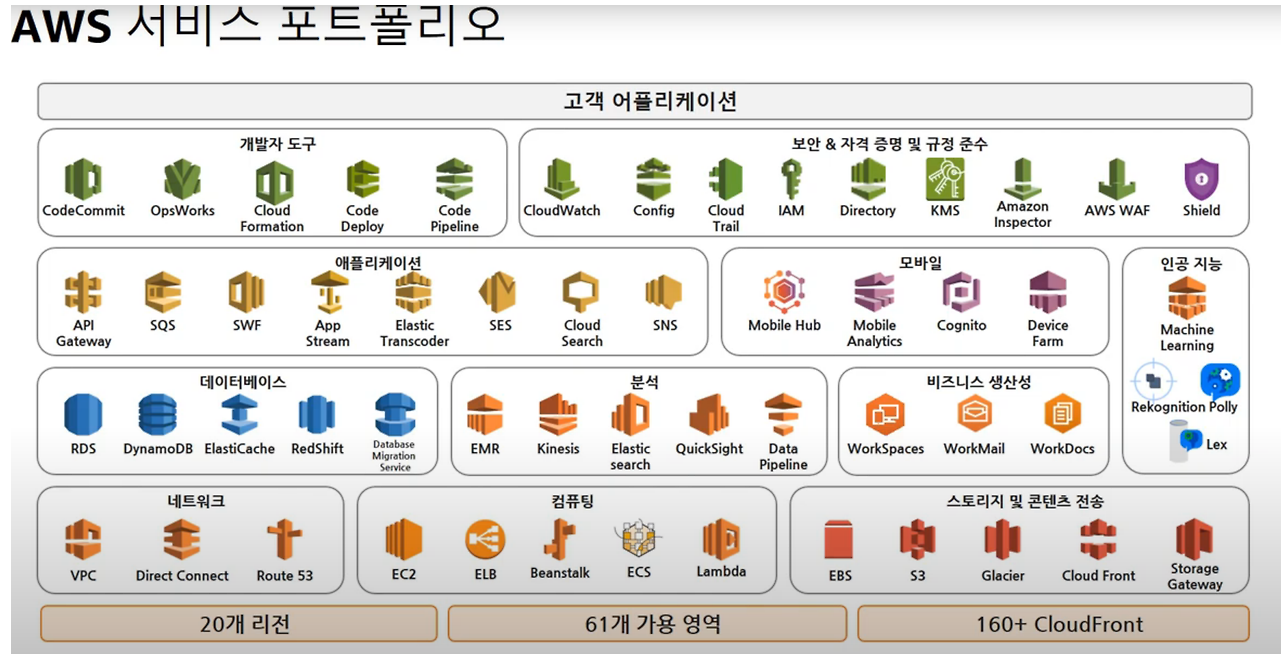The height and width of the screenshot is (666, 1281).
Task: Click the RDS database icon
Action: [83, 415]
